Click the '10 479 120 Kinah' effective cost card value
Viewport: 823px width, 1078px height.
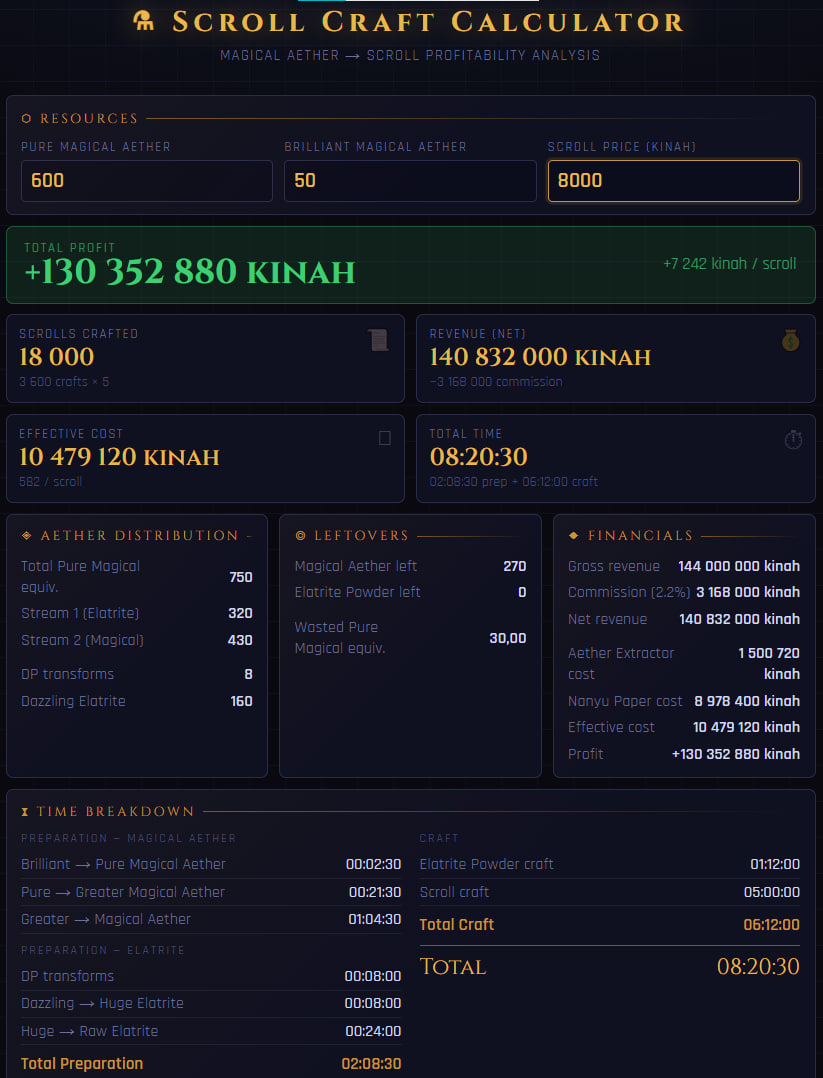[119, 456]
